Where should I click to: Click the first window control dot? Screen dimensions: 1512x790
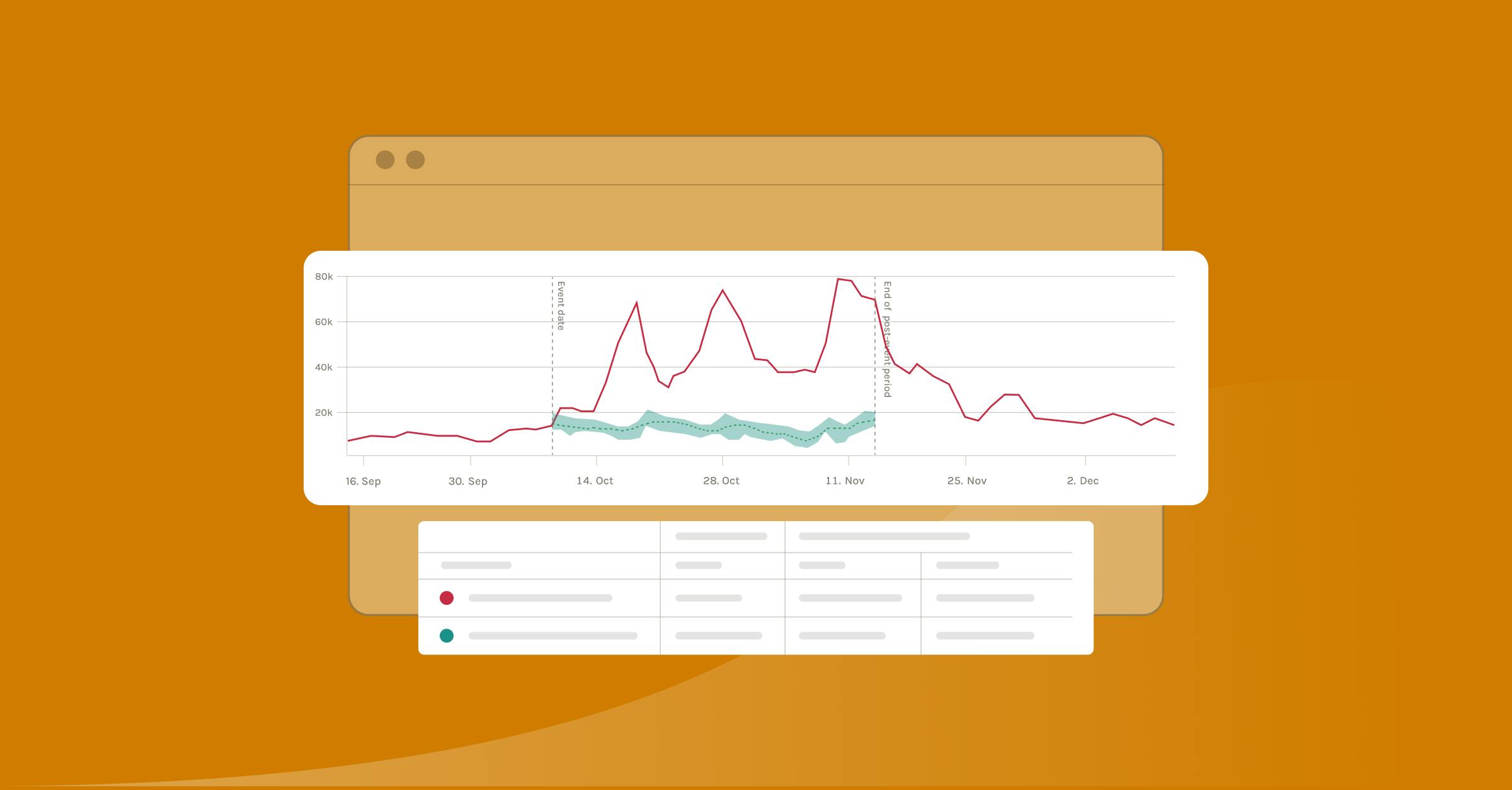(x=385, y=160)
